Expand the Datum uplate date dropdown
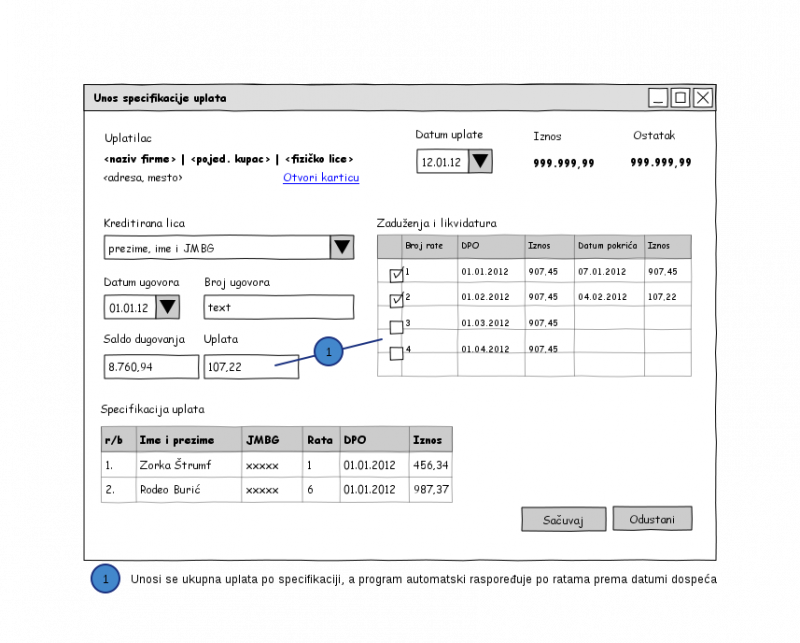This screenshot has height=643, width=800. [x=480, y=161]
